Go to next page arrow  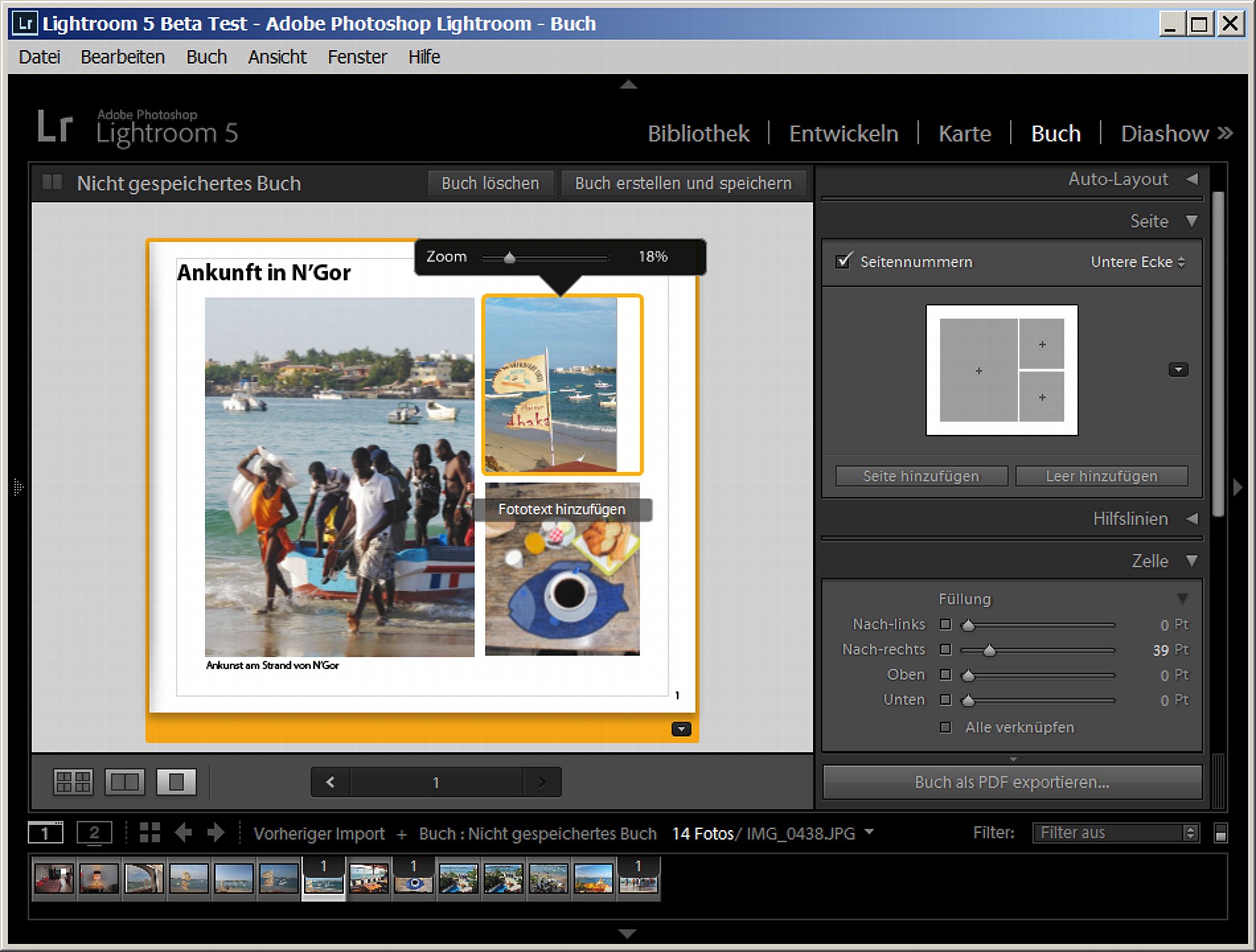pos(542,782)
